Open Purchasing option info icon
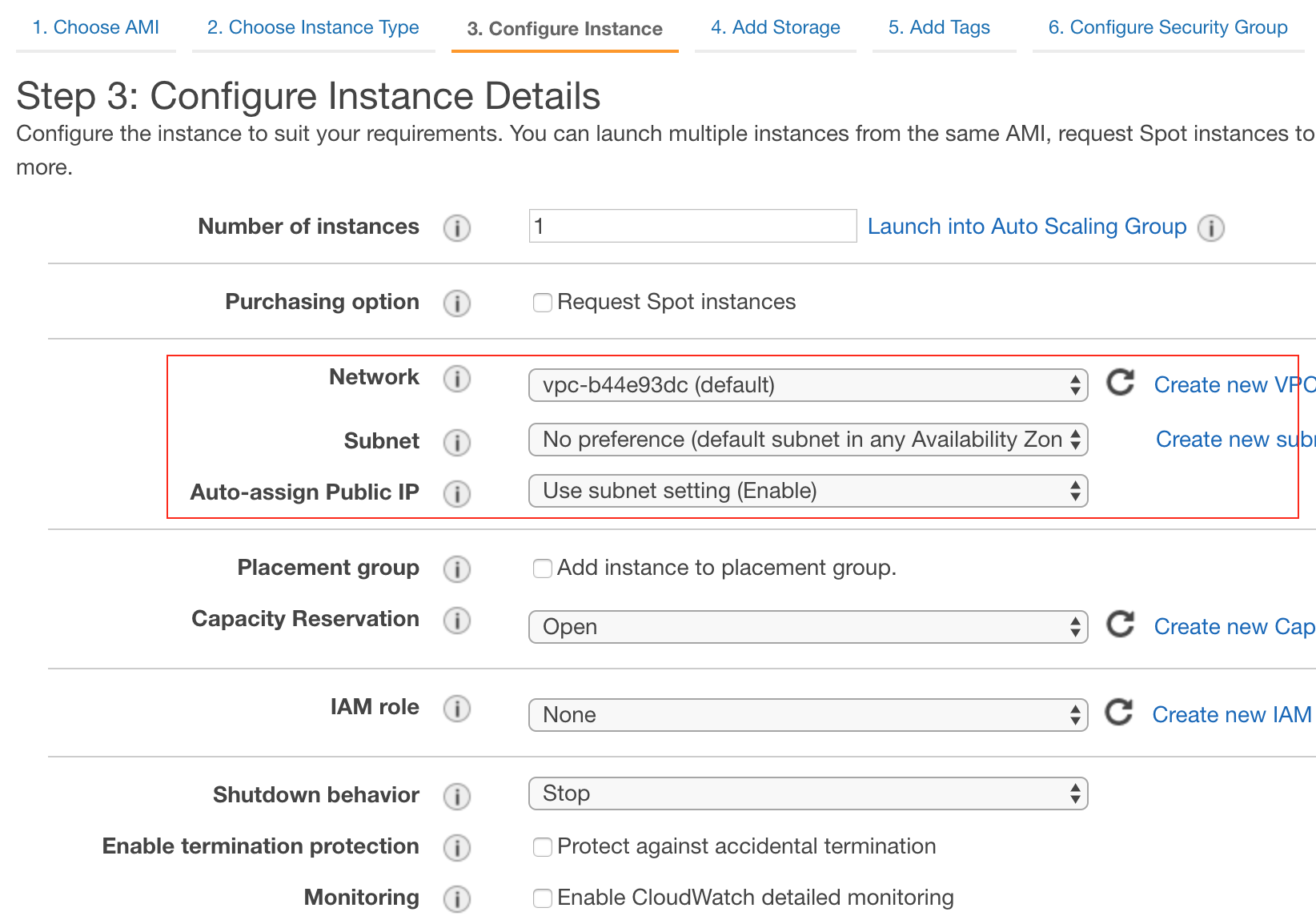Viewport: 1316px width, 916px height. click(457, 303)
